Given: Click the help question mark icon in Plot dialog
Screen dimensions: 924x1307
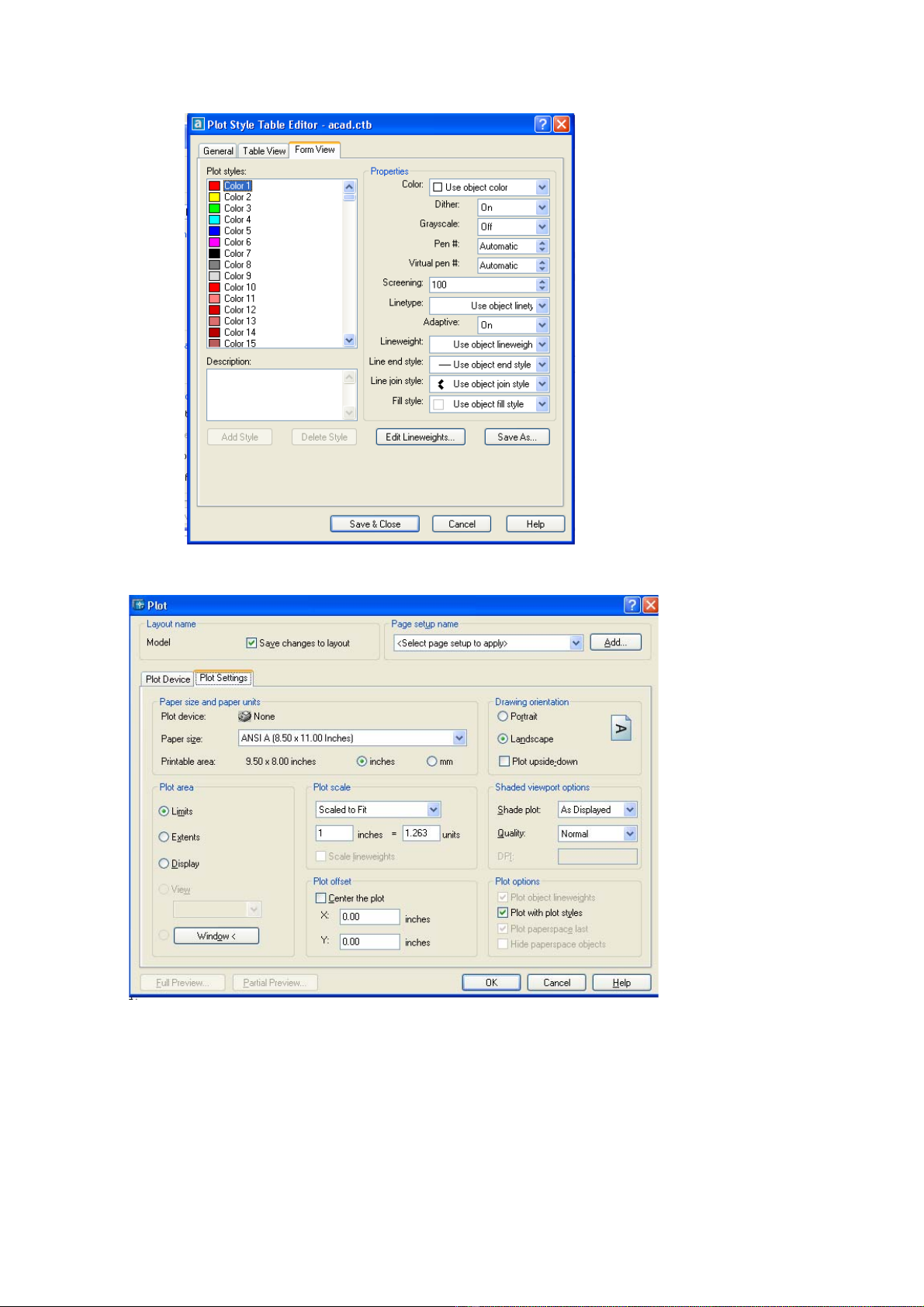Looking at the screenshot, I should 632,605.
